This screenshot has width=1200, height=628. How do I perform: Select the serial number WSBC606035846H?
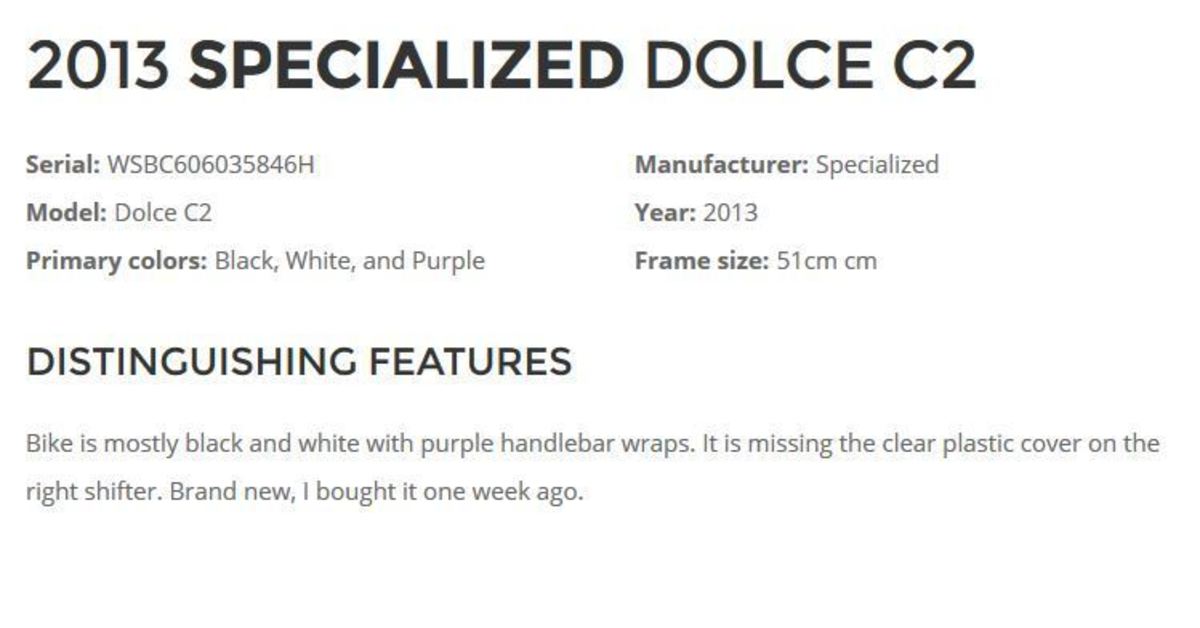tap(210, 164)
